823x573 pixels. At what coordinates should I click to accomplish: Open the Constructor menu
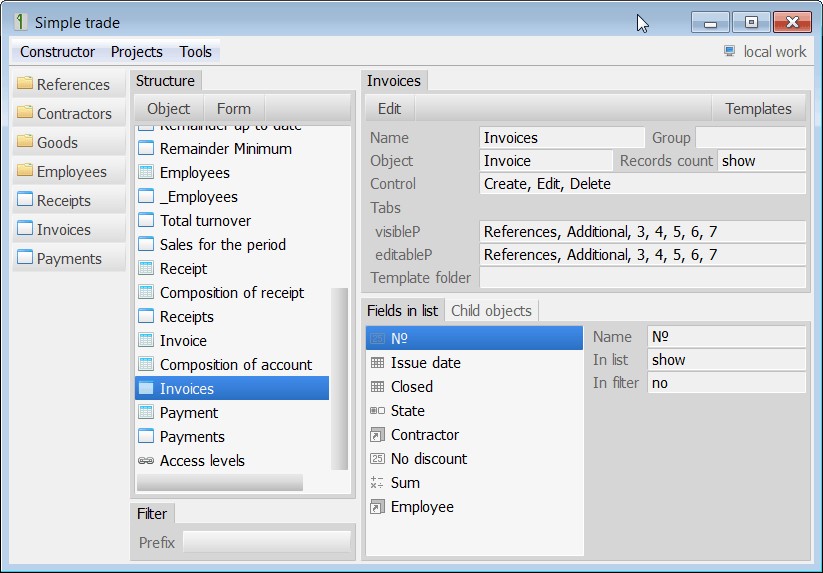pyautogui.click(x=57, y=52)
